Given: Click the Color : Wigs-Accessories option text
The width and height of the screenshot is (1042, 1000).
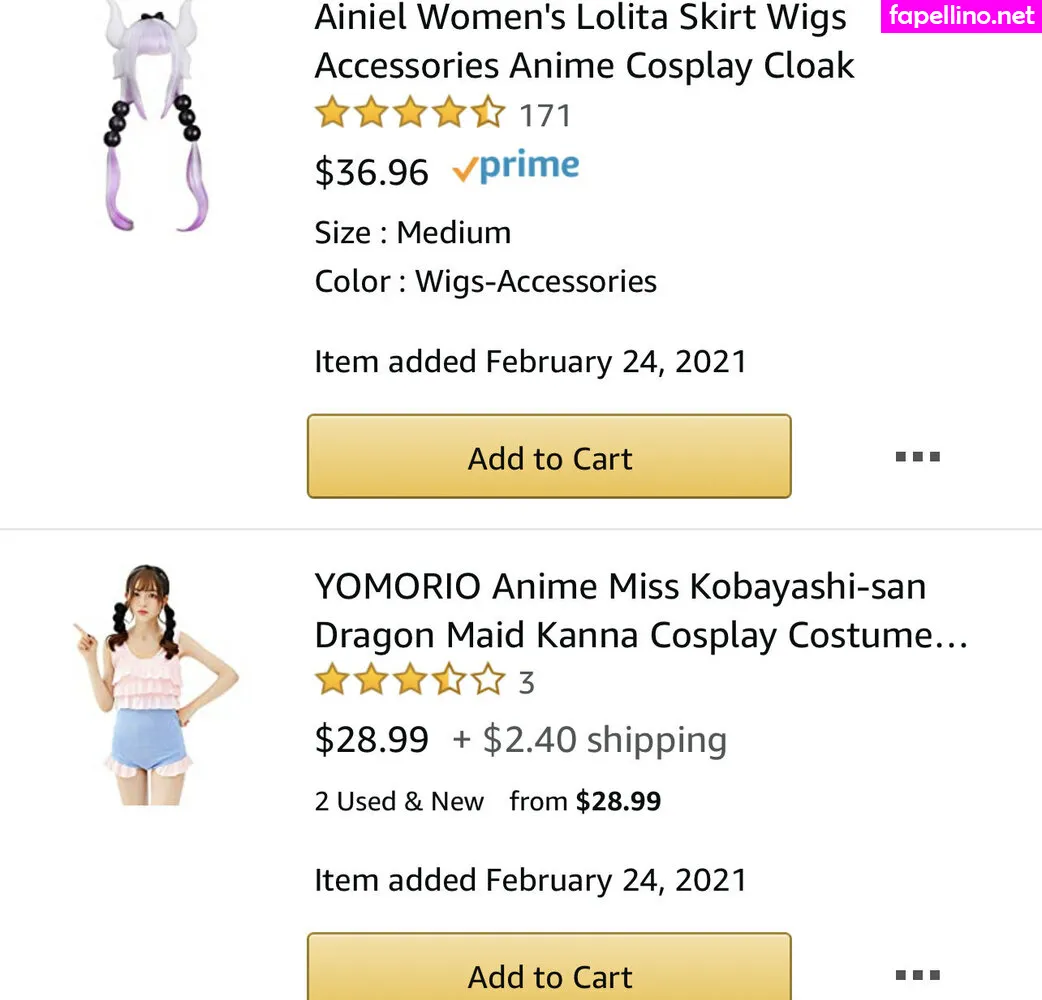Looking at the screenshot, I should (485, 281).
